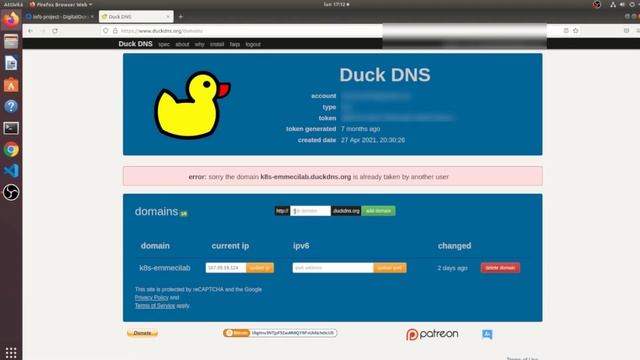This screenshot has width=640, height=360.
Task: Open the Files manager in dock
Action: click(11, 41)
